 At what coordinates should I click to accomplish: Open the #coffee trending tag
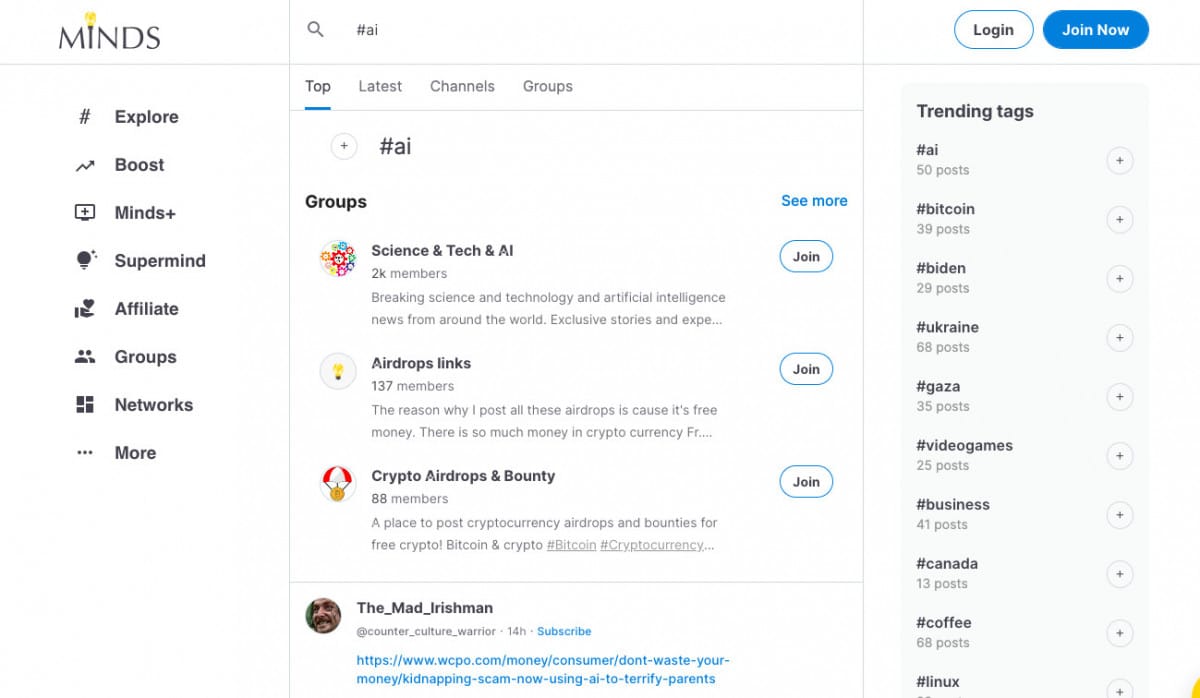[x=944, y=622]
